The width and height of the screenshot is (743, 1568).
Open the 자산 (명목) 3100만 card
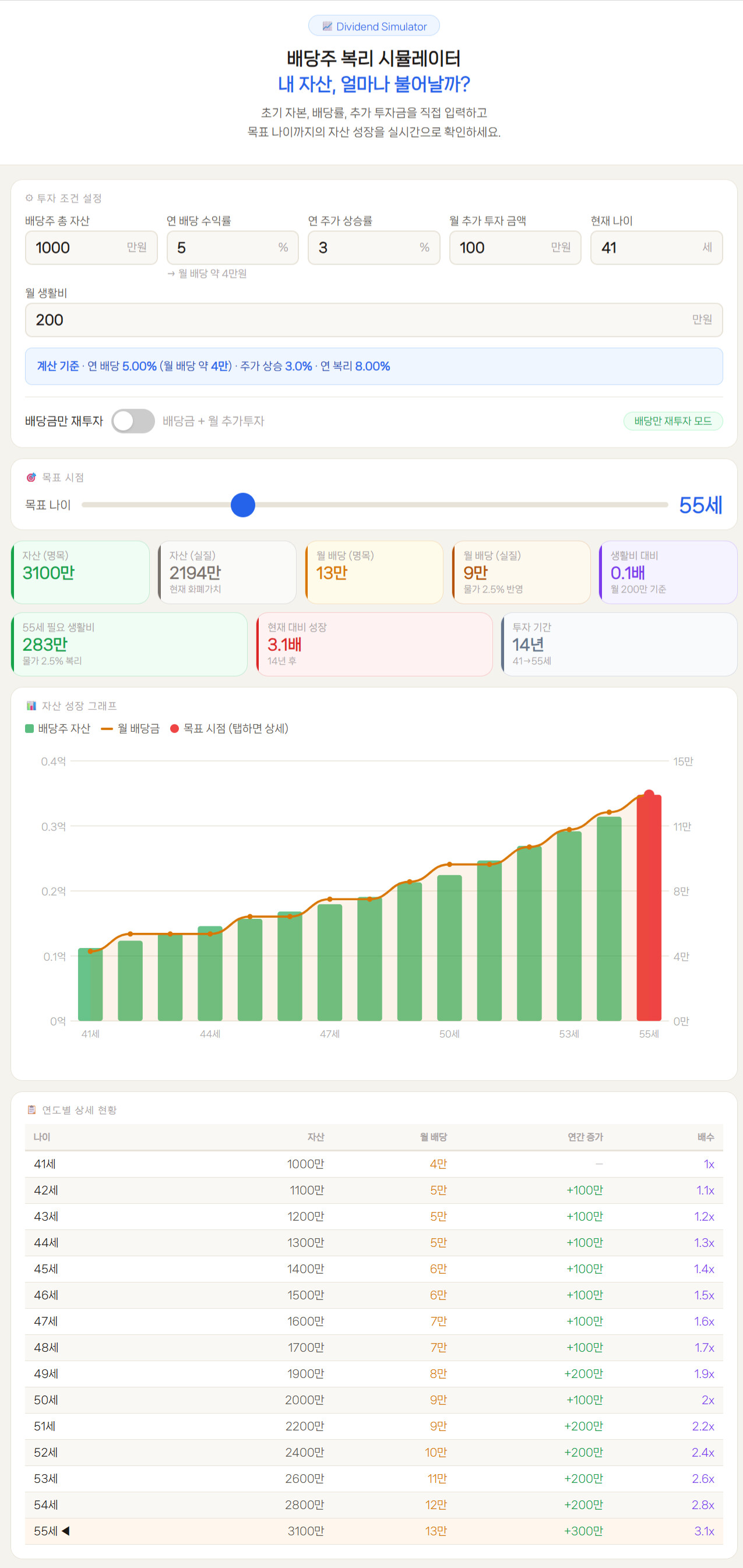tap(80, 572)
